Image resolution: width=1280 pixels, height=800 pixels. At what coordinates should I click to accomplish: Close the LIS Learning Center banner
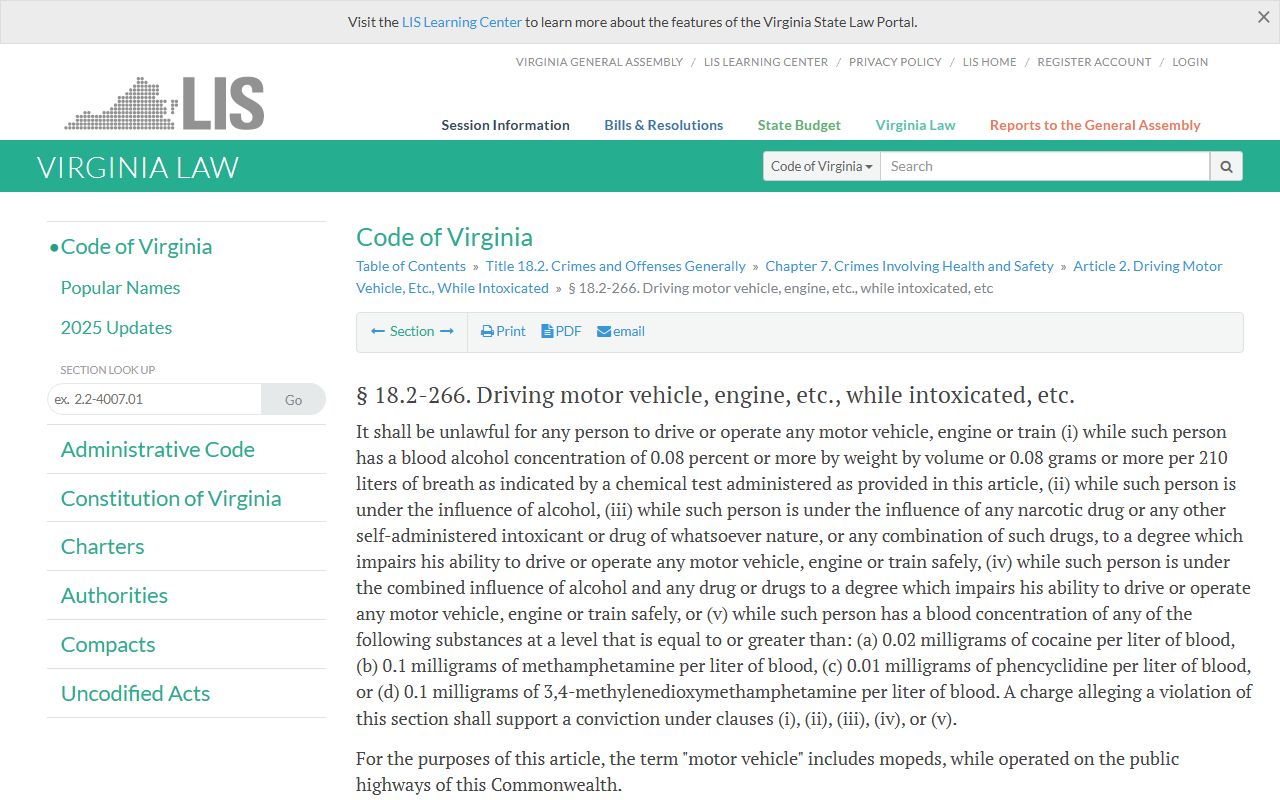1264,17
